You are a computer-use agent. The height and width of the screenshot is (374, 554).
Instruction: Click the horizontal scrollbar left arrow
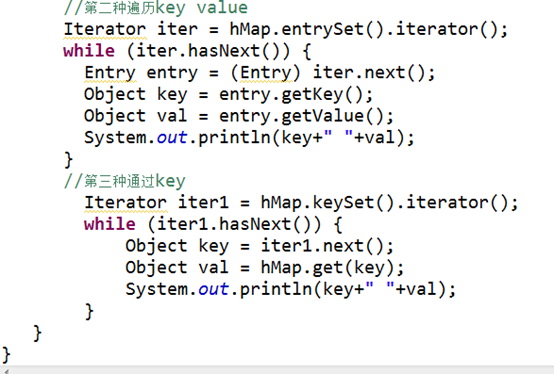click(6, 371)
